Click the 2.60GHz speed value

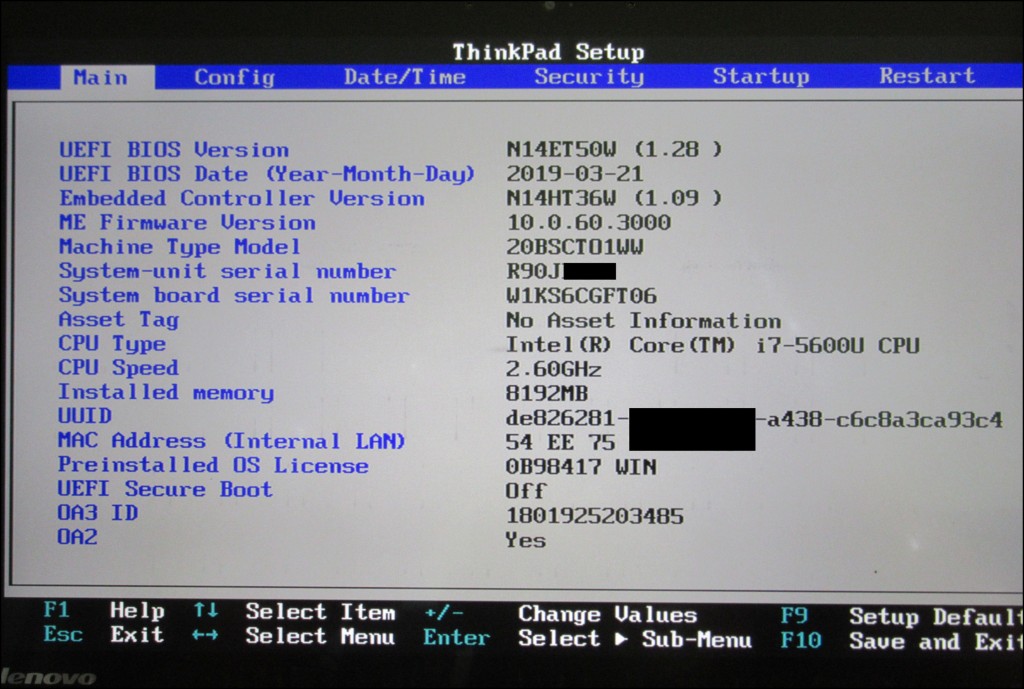pyautogui.click(x=553, y=369)
